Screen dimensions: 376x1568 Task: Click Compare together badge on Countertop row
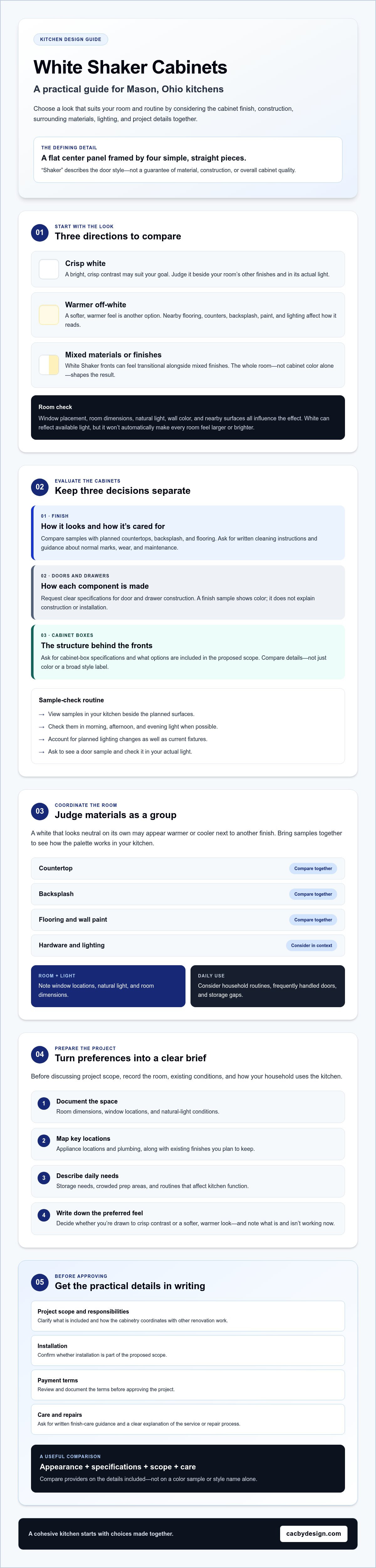point(313,868)
